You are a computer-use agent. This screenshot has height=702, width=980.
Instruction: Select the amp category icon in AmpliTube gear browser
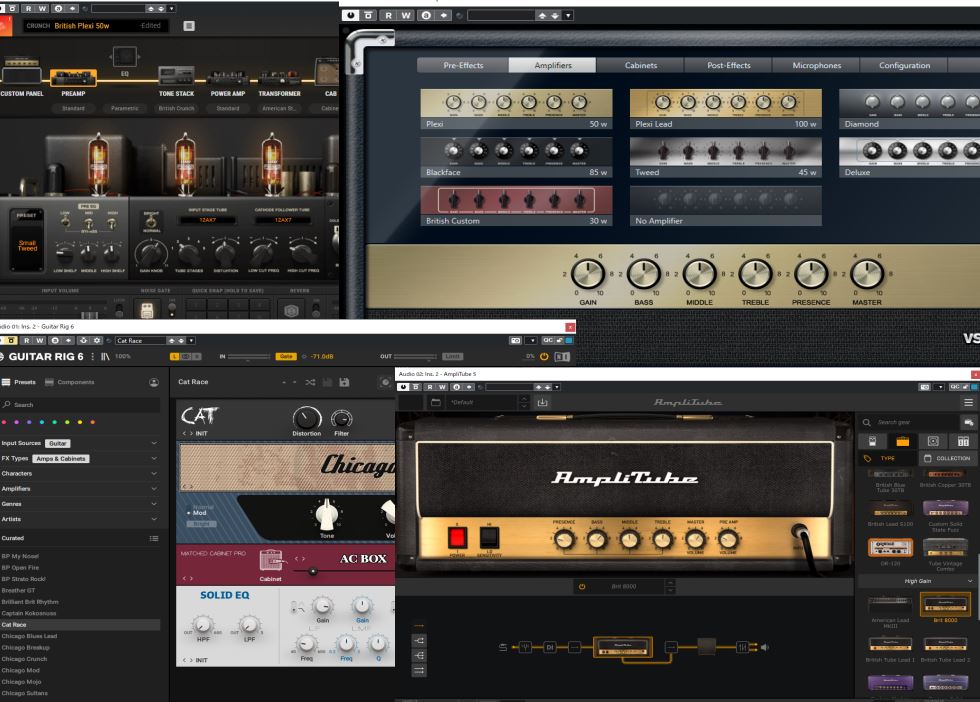(x=902, y=441)
